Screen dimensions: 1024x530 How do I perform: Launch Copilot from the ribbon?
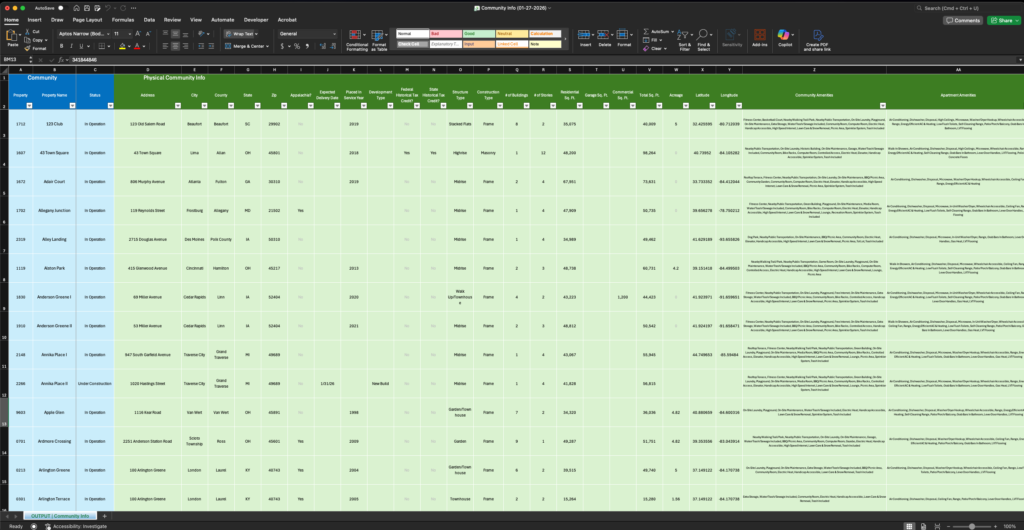click(x=785, y=38)
